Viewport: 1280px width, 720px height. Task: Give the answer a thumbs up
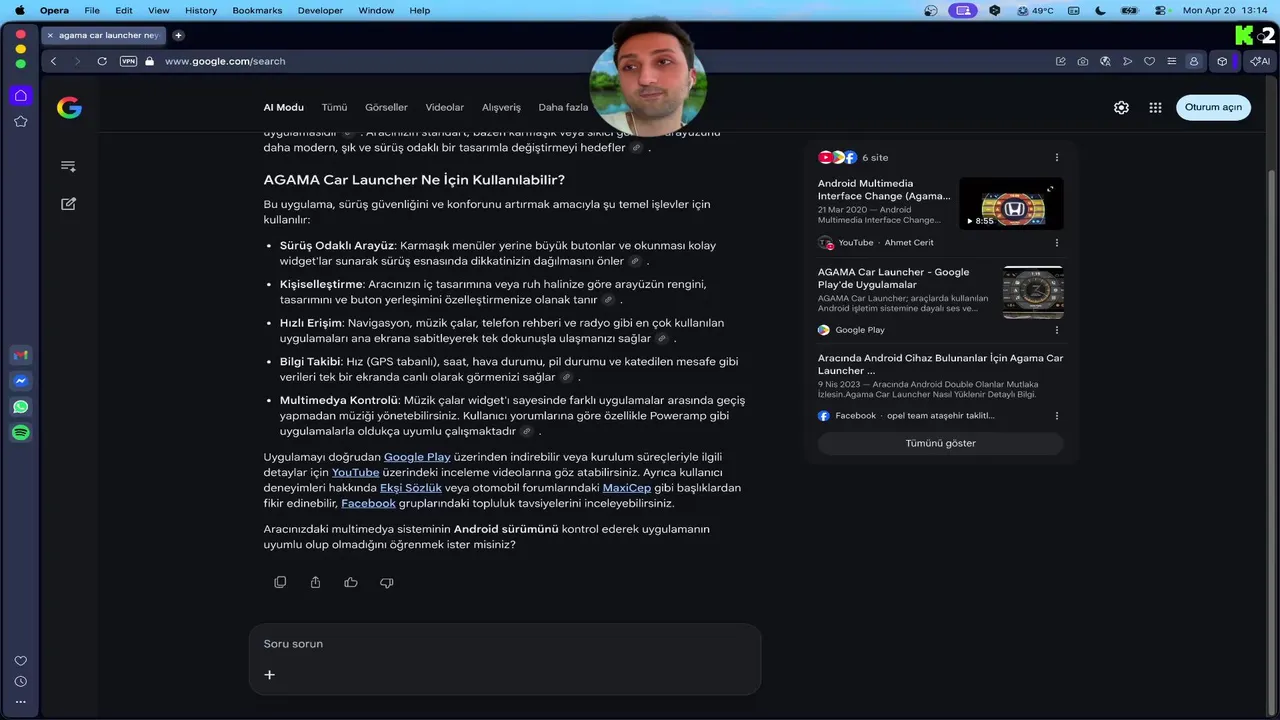(351, 582)
